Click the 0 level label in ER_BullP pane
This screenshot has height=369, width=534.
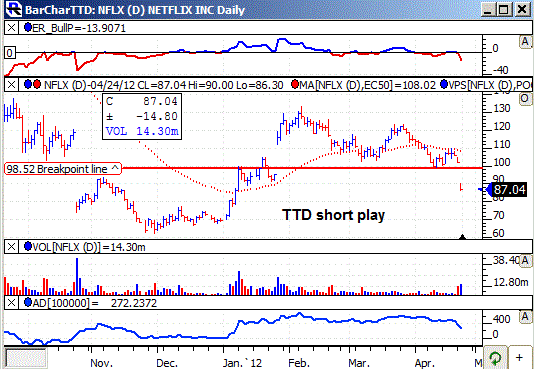[x=11, y=53]
